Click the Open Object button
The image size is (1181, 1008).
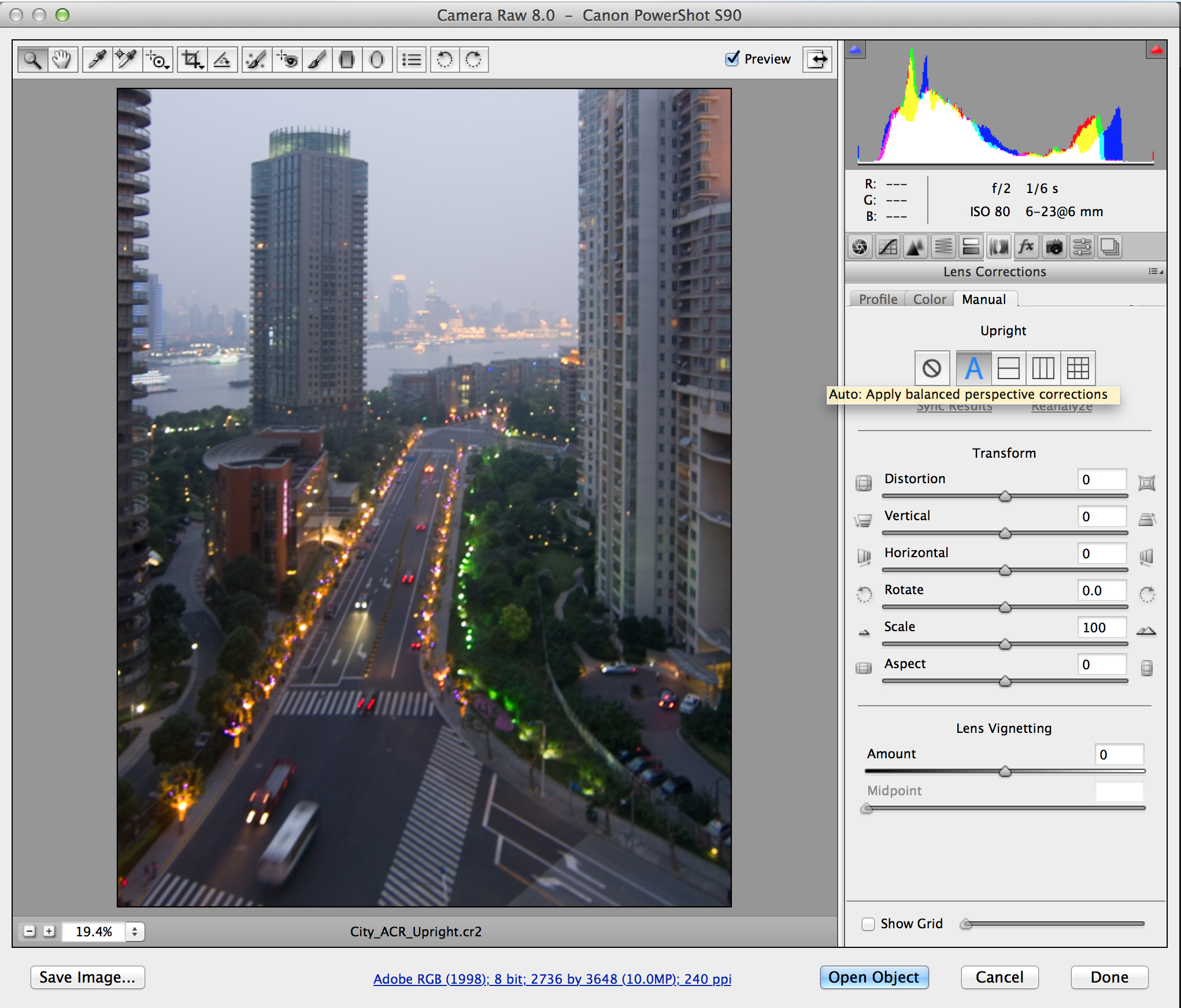873,977
